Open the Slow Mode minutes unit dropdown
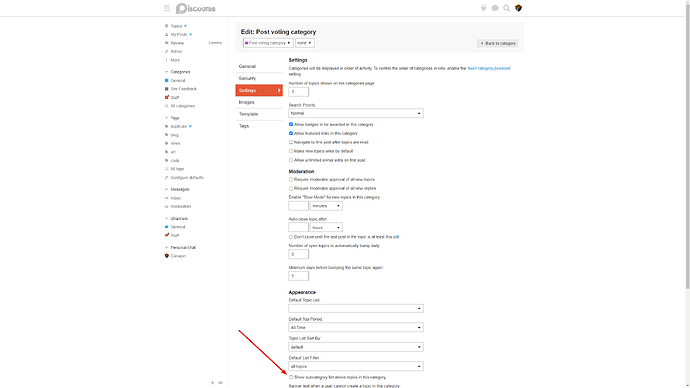This screenshot has width=690, height=388. pos(326,206)
